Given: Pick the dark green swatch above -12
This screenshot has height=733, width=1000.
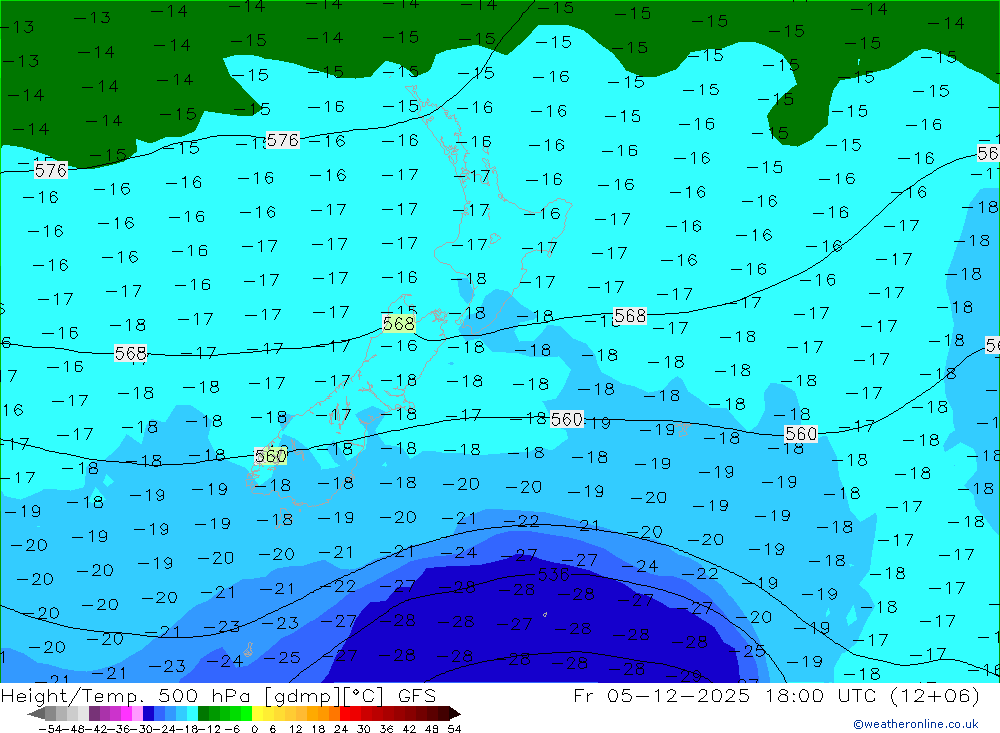Looking at the screenshot, I should click(x=203, y=714).
